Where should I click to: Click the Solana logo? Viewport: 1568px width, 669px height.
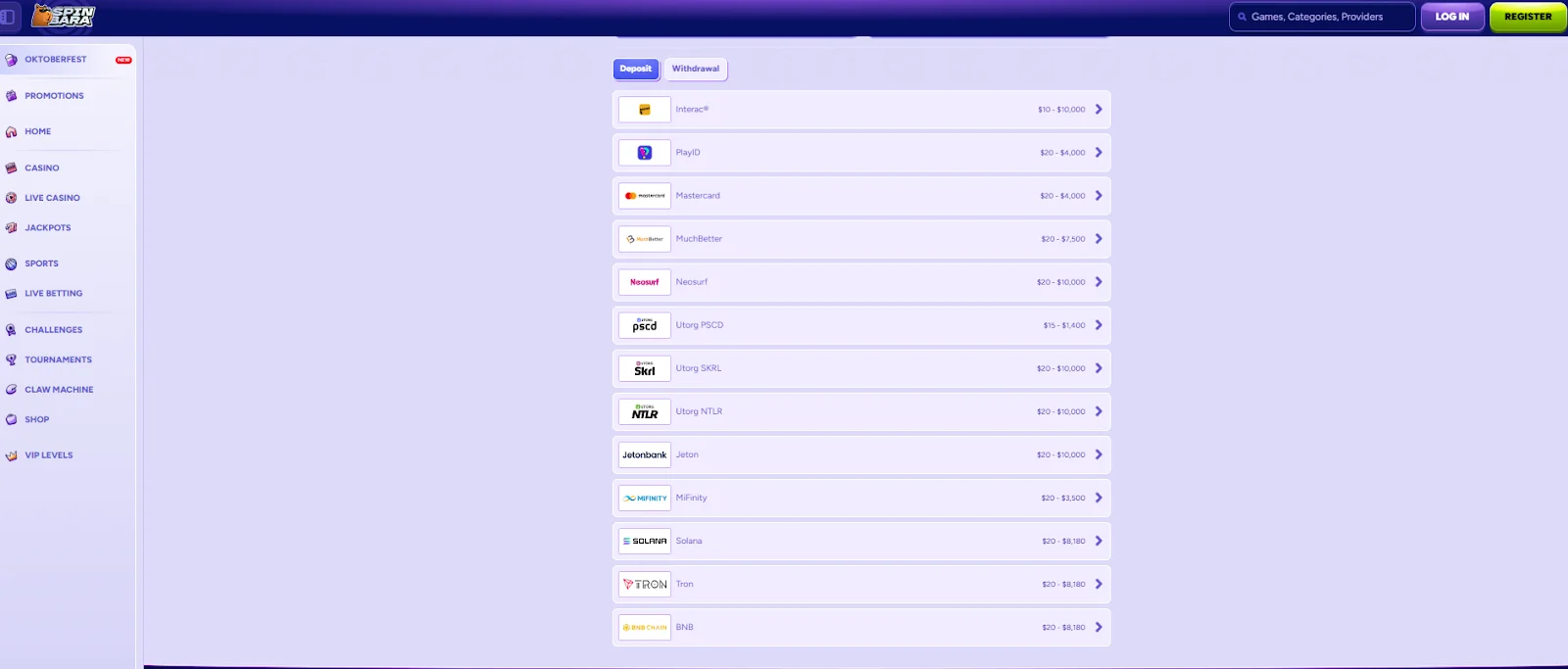pos(645,541)
